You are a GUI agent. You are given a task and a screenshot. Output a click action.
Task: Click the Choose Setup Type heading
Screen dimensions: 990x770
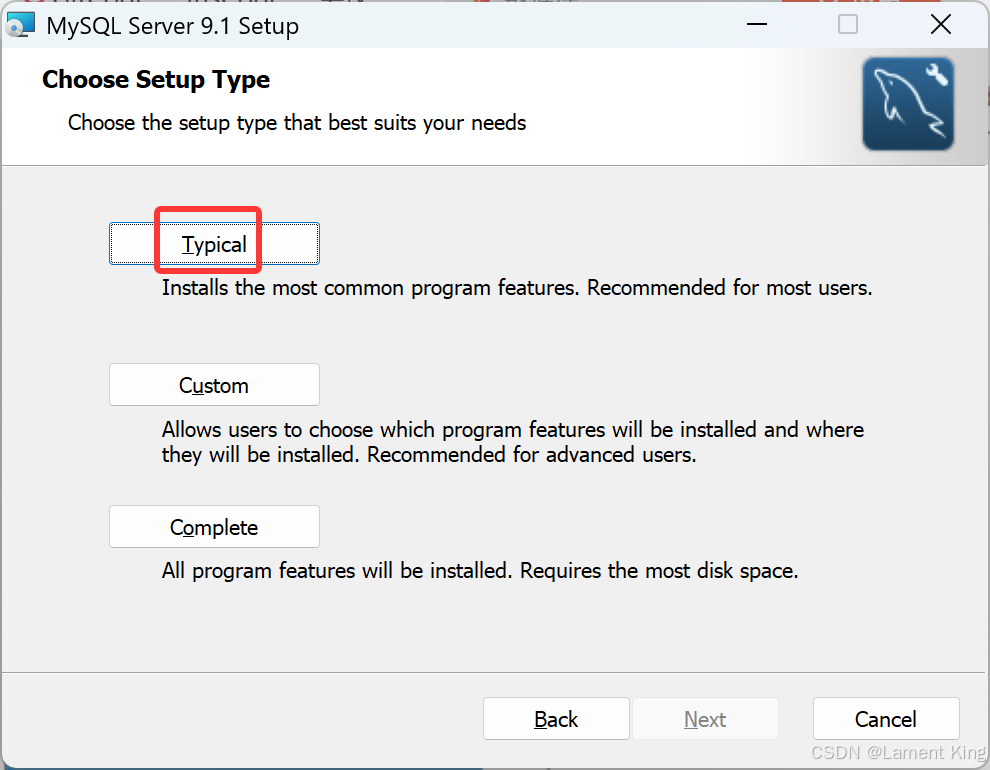click(x=156, y=79)
